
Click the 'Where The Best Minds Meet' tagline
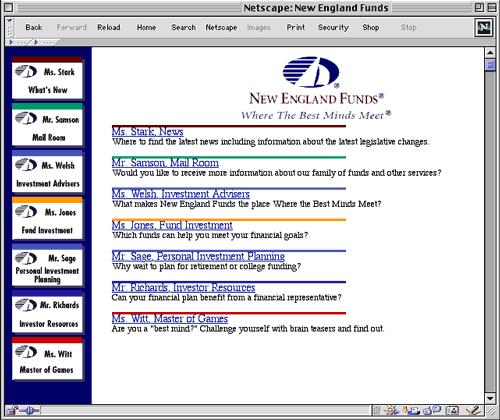pos(315,115)
